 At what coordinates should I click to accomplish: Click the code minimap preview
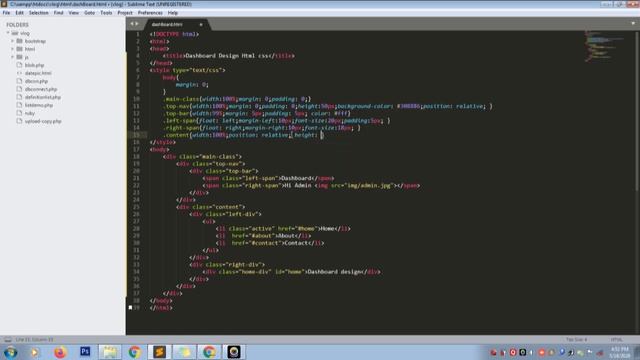pyautogui.click(x=605, y=46)
